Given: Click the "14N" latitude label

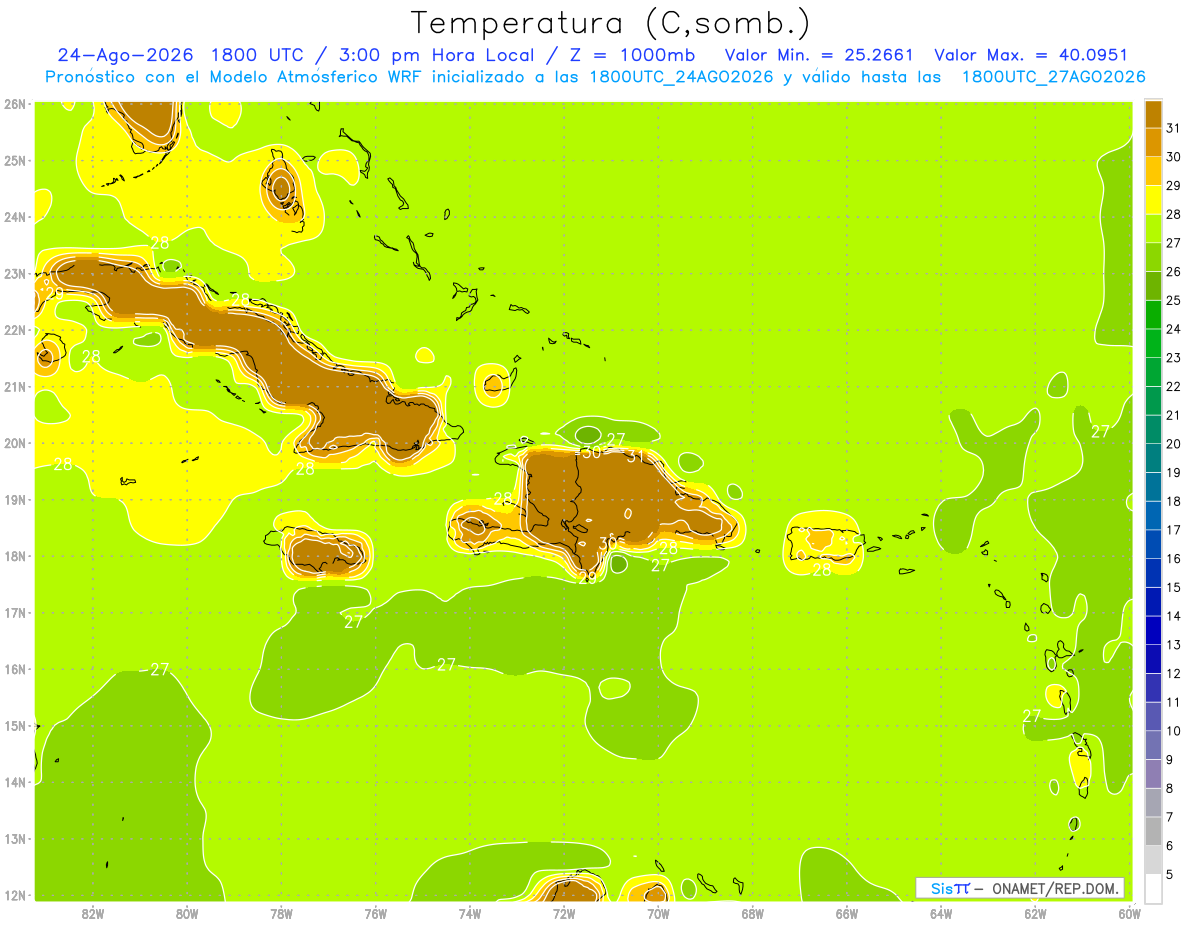Looking at the screenshot, I should [x=14, y=782].
